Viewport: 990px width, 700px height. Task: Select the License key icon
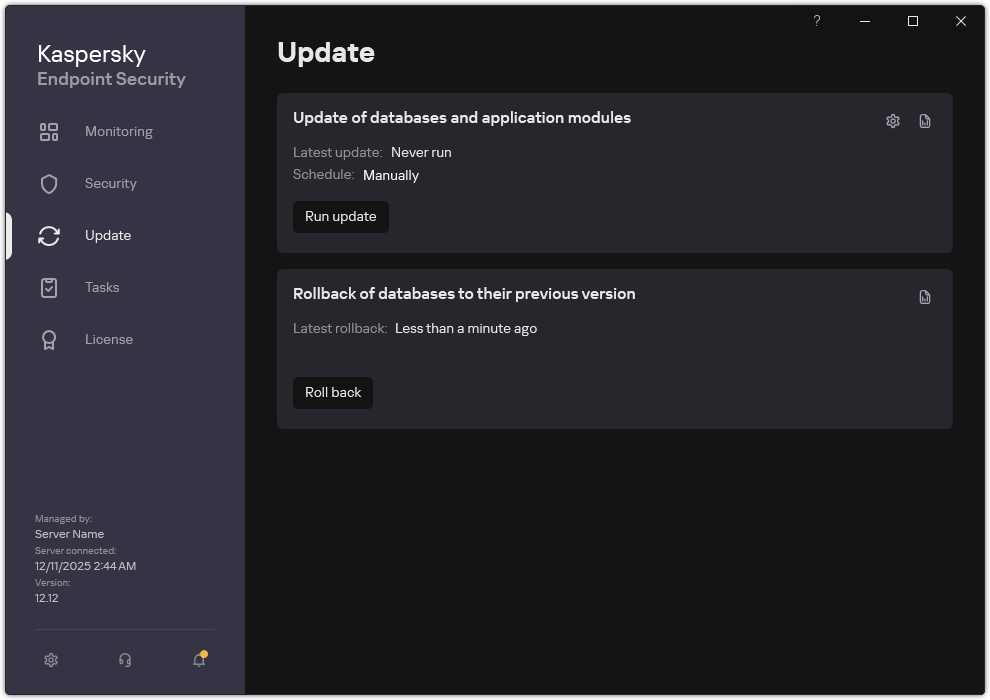pyautogui.click(x=48, y=339)
